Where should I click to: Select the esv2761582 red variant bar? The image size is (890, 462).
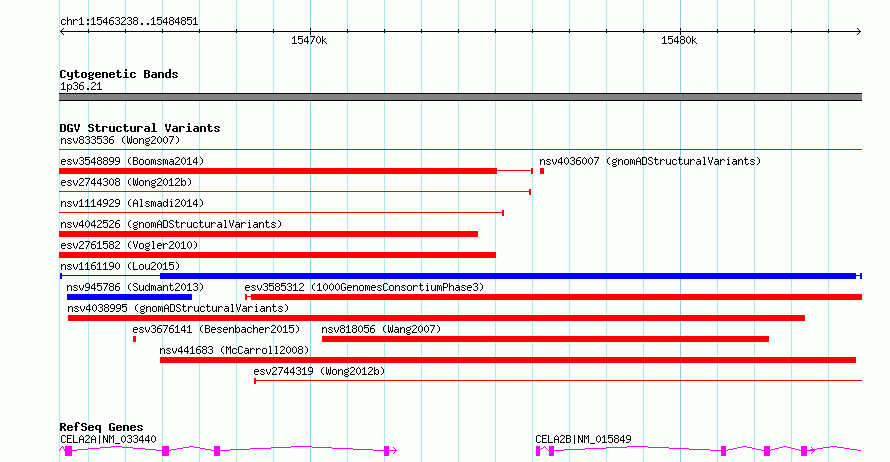click(x=278, y=255)
